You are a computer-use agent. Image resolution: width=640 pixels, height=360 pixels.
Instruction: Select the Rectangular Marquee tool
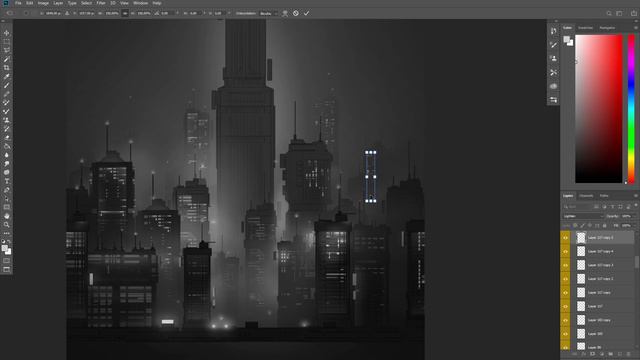coord(7,42)
